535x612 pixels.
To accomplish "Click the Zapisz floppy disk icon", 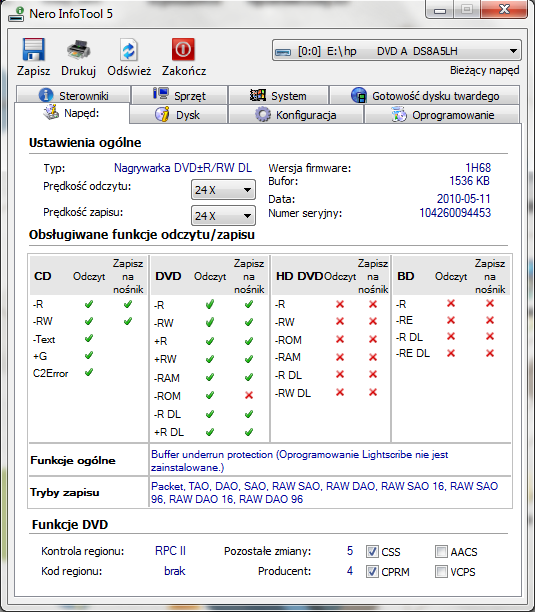I will [34, 49].
